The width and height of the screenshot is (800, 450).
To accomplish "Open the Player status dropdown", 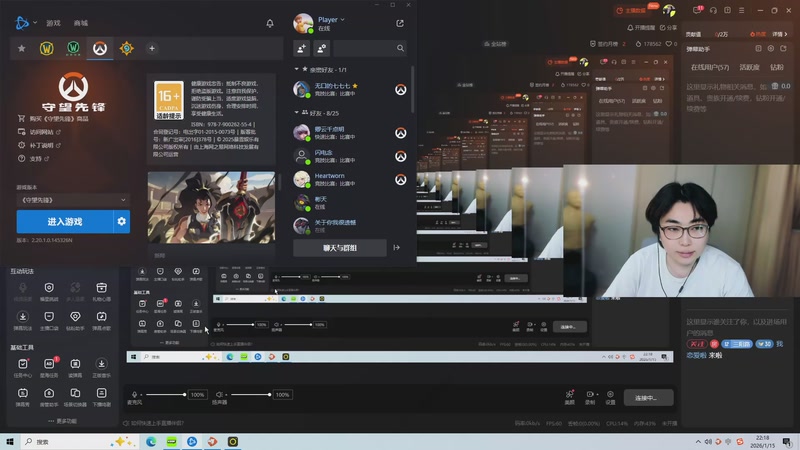I will [331, 19].
